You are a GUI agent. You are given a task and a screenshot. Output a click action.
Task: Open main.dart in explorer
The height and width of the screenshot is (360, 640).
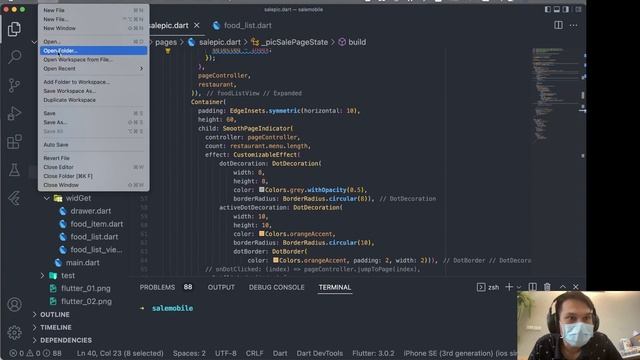(82, 263)
